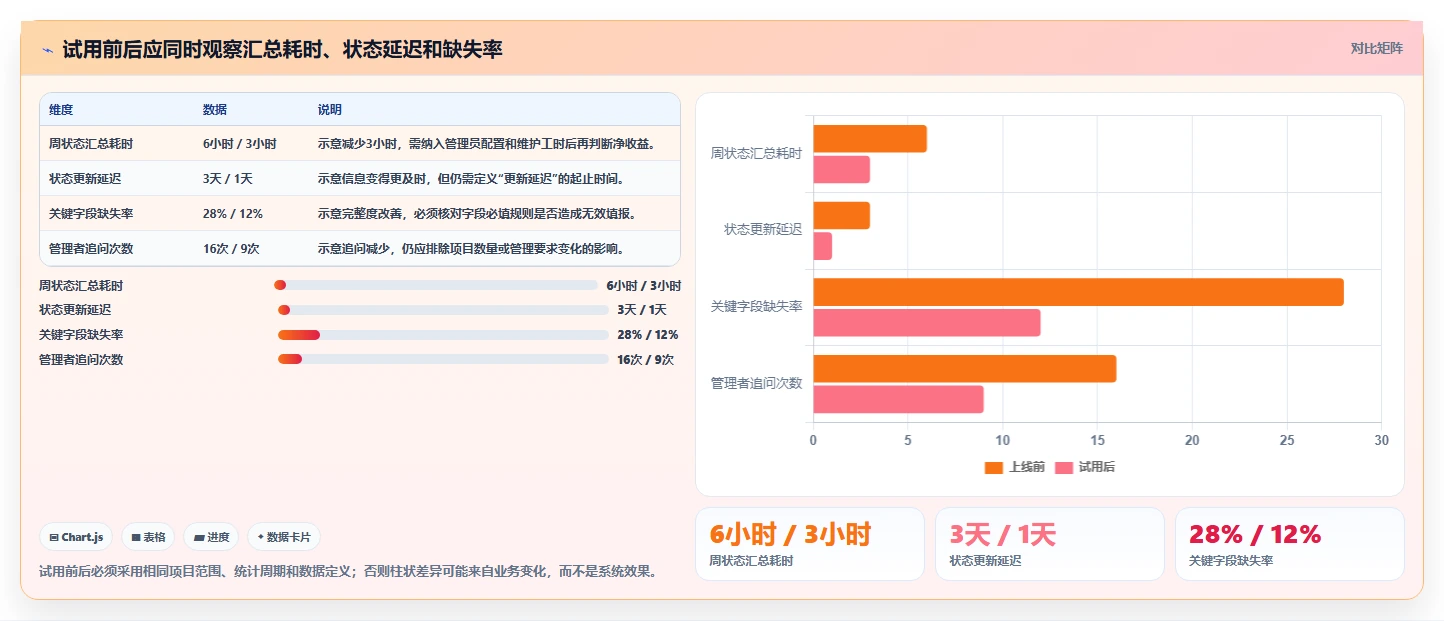Viewport: 1444px width, 621px height.
Task: Select the 表格 tag chip
Action: (148, 537)
